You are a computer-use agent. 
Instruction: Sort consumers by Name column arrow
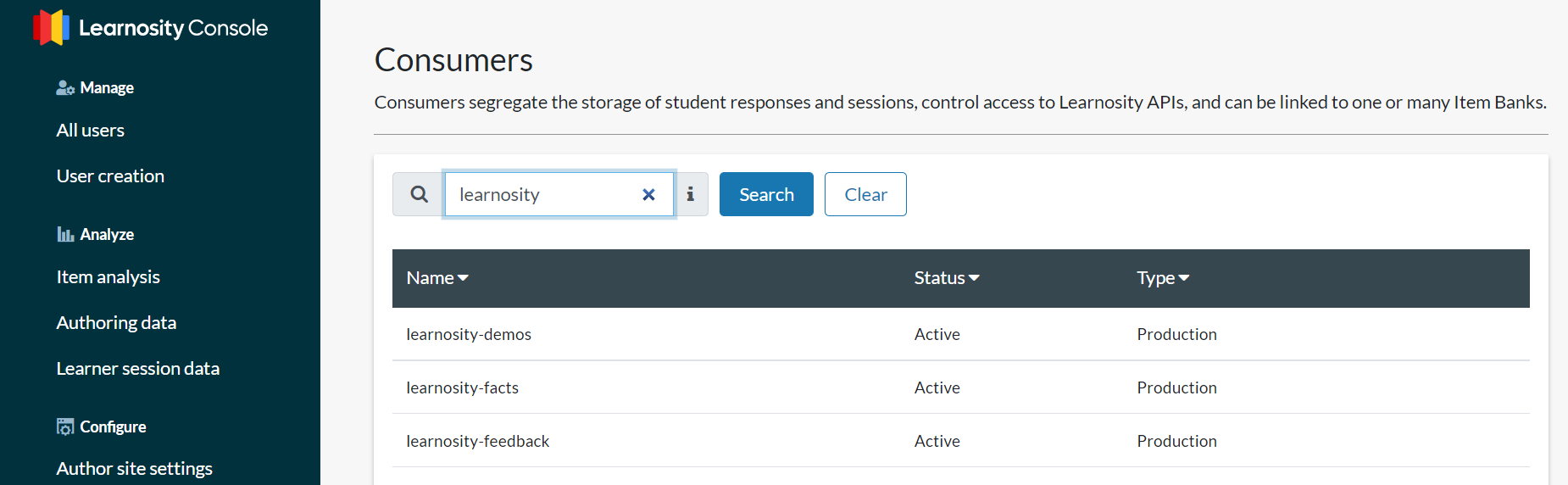463,278
